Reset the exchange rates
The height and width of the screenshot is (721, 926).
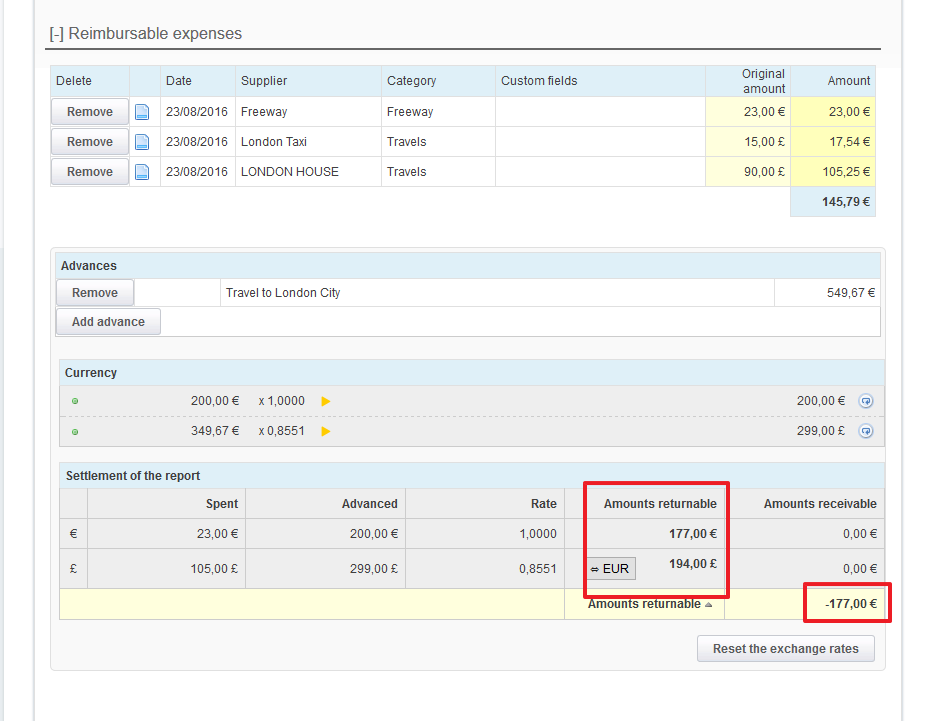coord(785,649)
